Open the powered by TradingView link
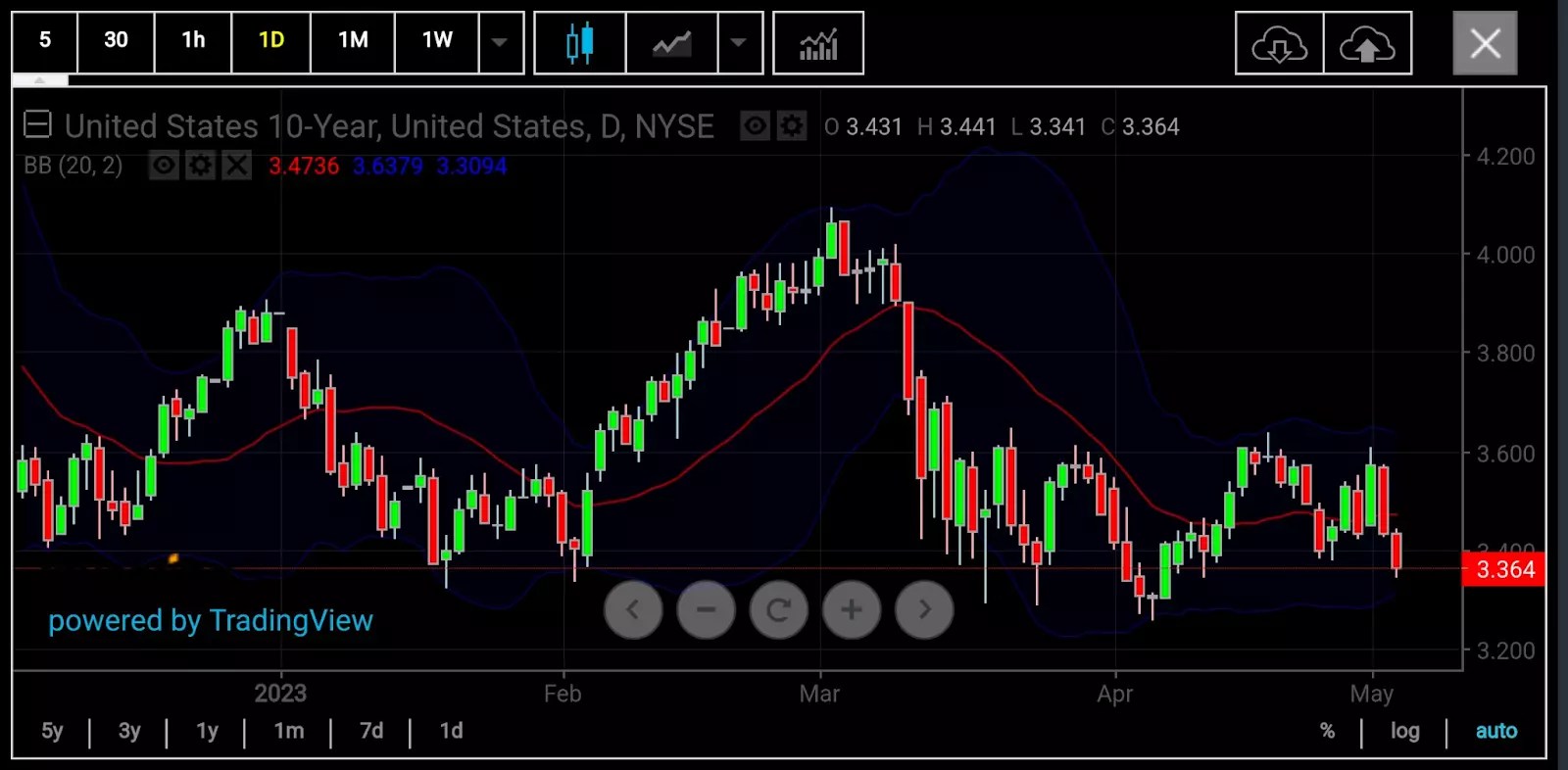The height and width of the screenshot is (770, 1568). (x=211, y=620)
